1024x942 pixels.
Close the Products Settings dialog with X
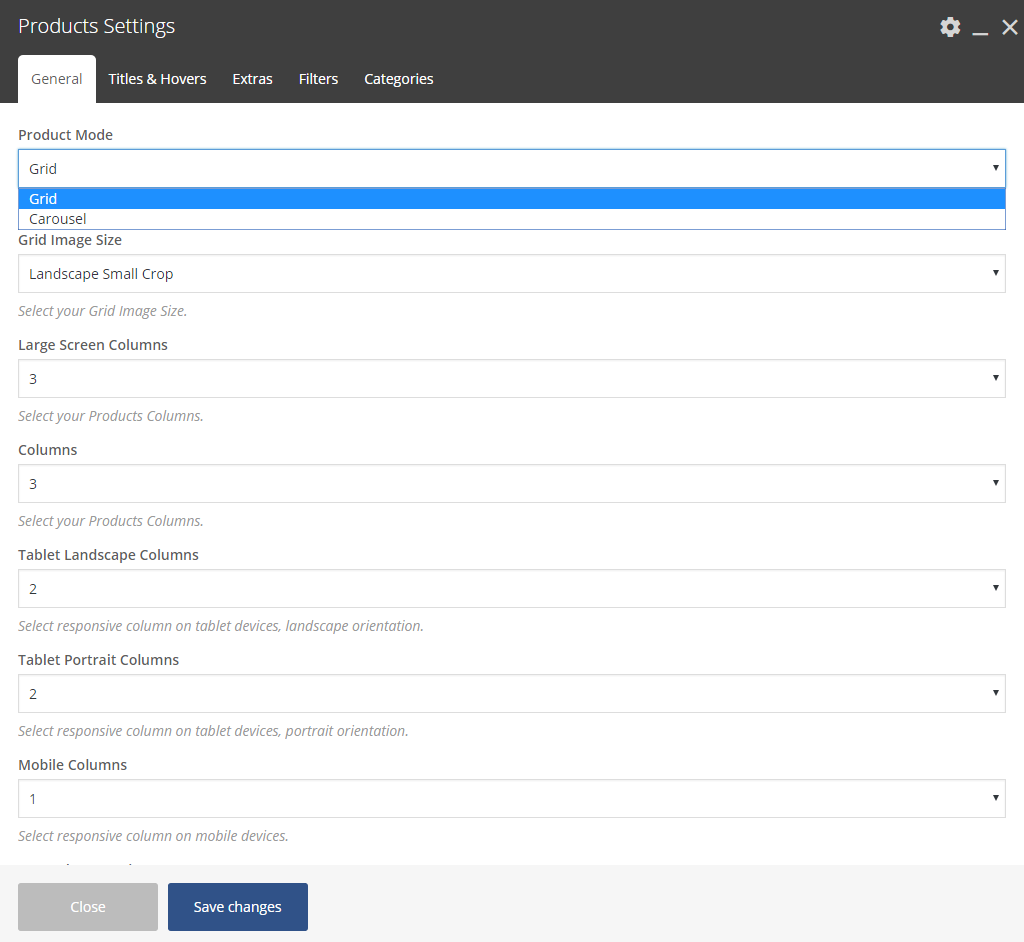[1010, 27]
